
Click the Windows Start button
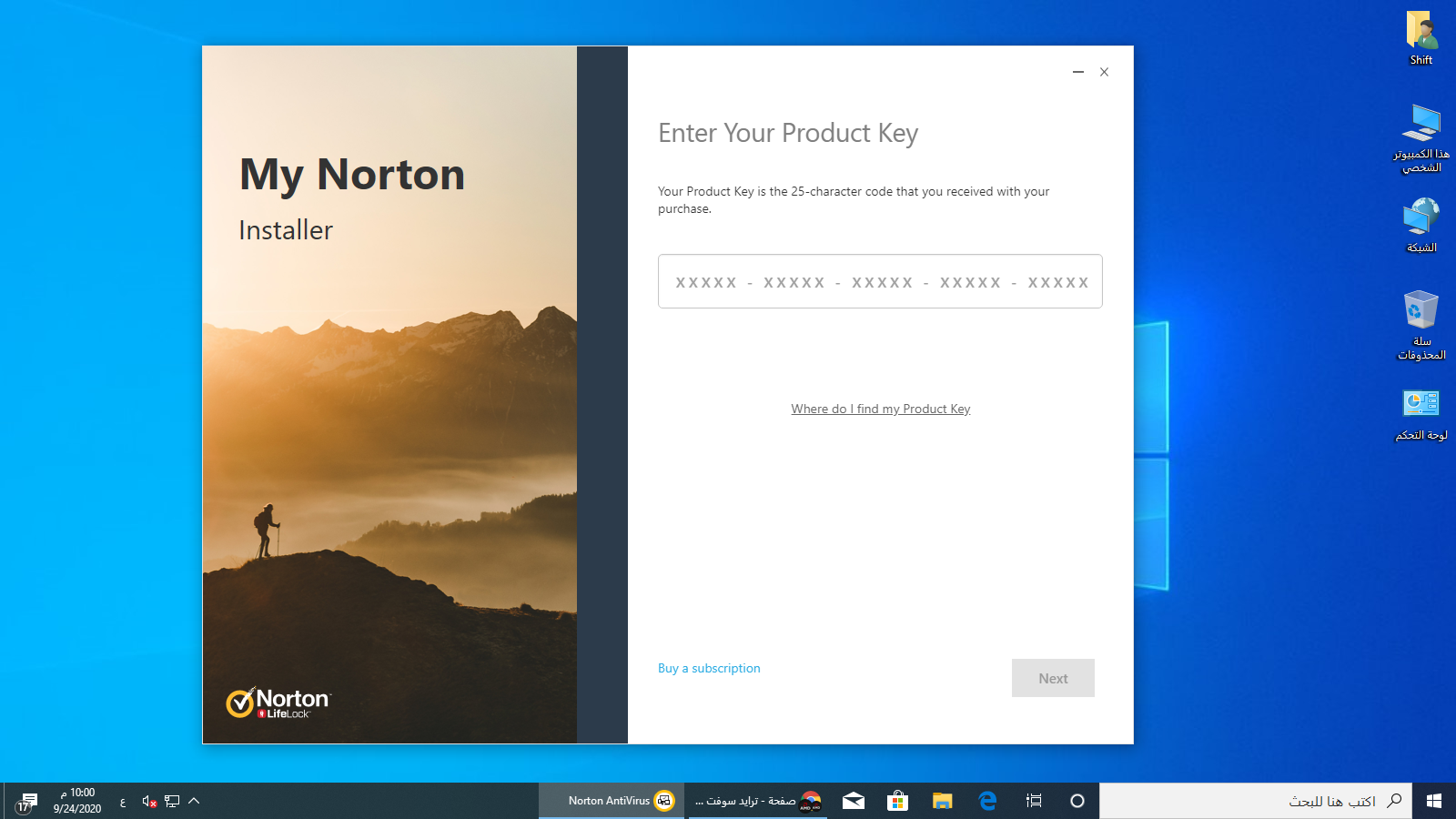tap(1434, 801)
